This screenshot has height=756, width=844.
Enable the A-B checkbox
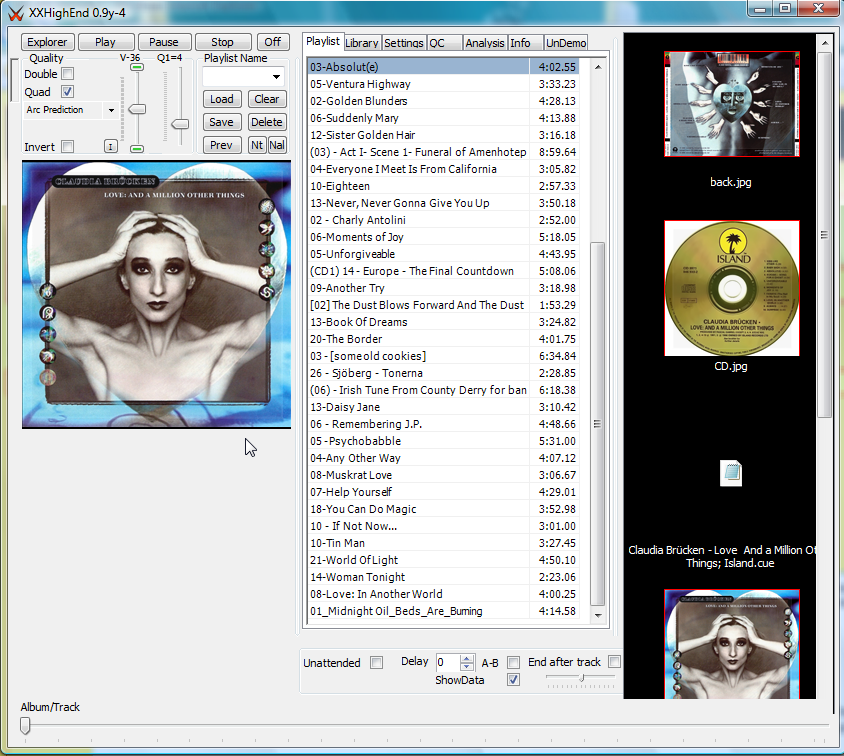[x=514, y=662]
